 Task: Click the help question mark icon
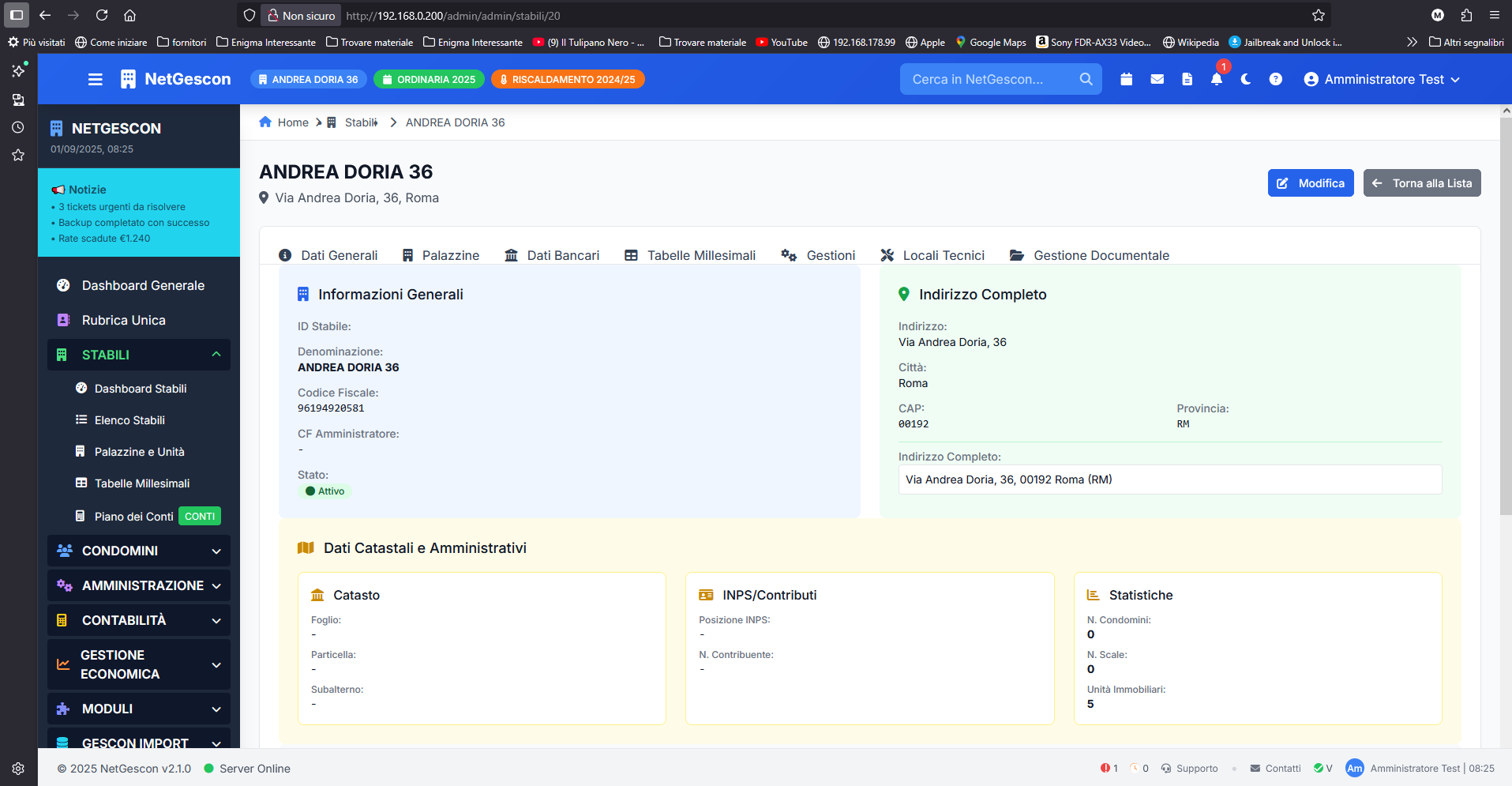coord(1276,79)
